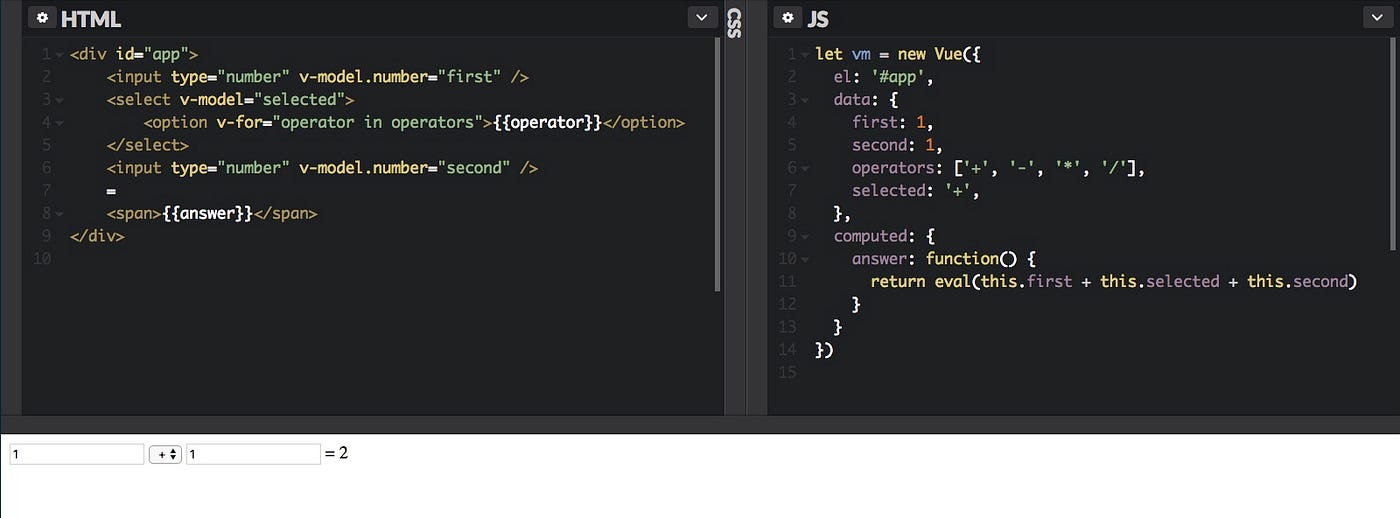This screenshot has width=1400, height=518.
Task: Click line number 10 in HTML gutter
Action: (43, 260)
